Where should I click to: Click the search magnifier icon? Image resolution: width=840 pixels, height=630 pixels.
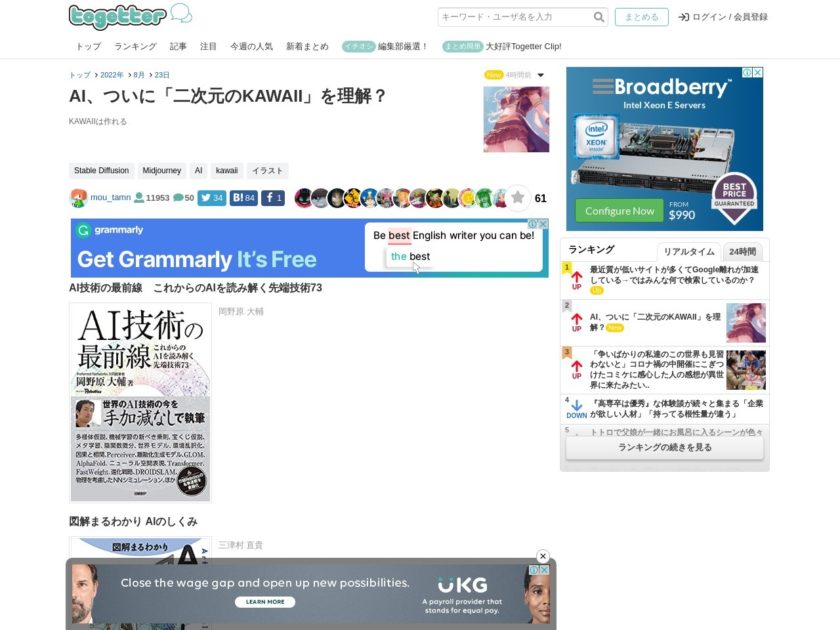[599, 17]
